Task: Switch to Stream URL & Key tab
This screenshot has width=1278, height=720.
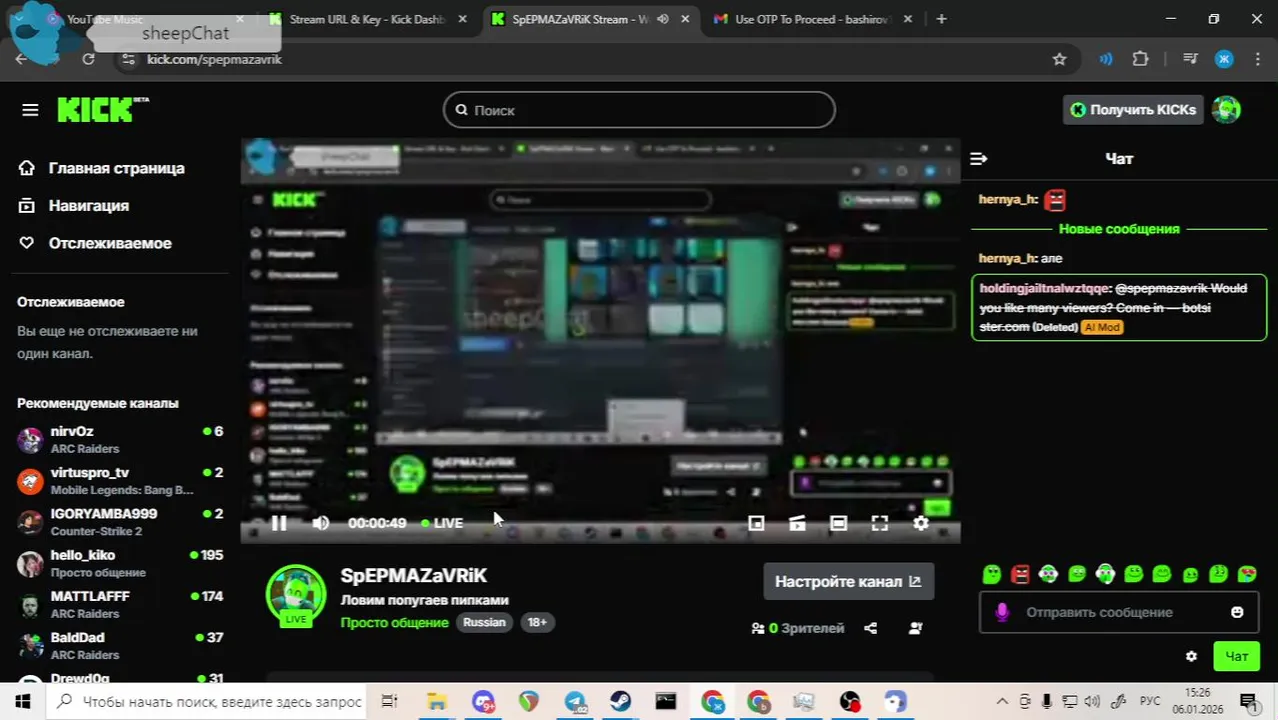Action: [367, 19]
